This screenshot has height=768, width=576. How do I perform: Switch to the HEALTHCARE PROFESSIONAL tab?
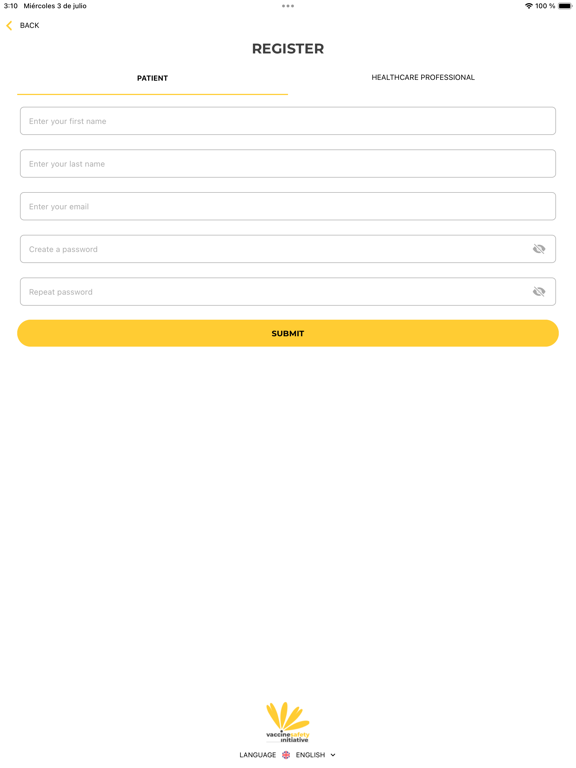(423, 77)
